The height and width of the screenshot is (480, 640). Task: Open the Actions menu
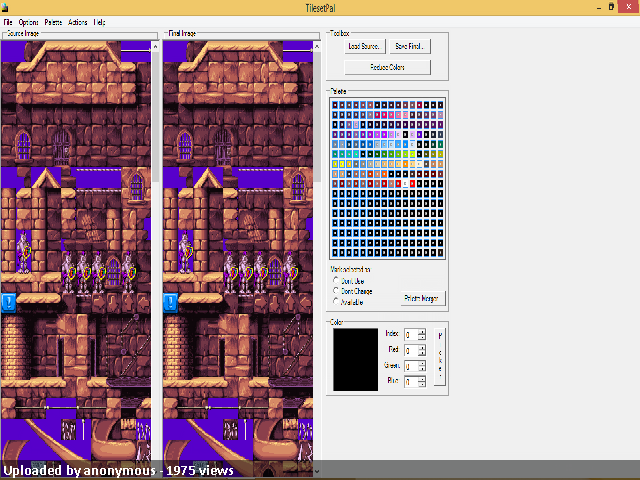78,22
